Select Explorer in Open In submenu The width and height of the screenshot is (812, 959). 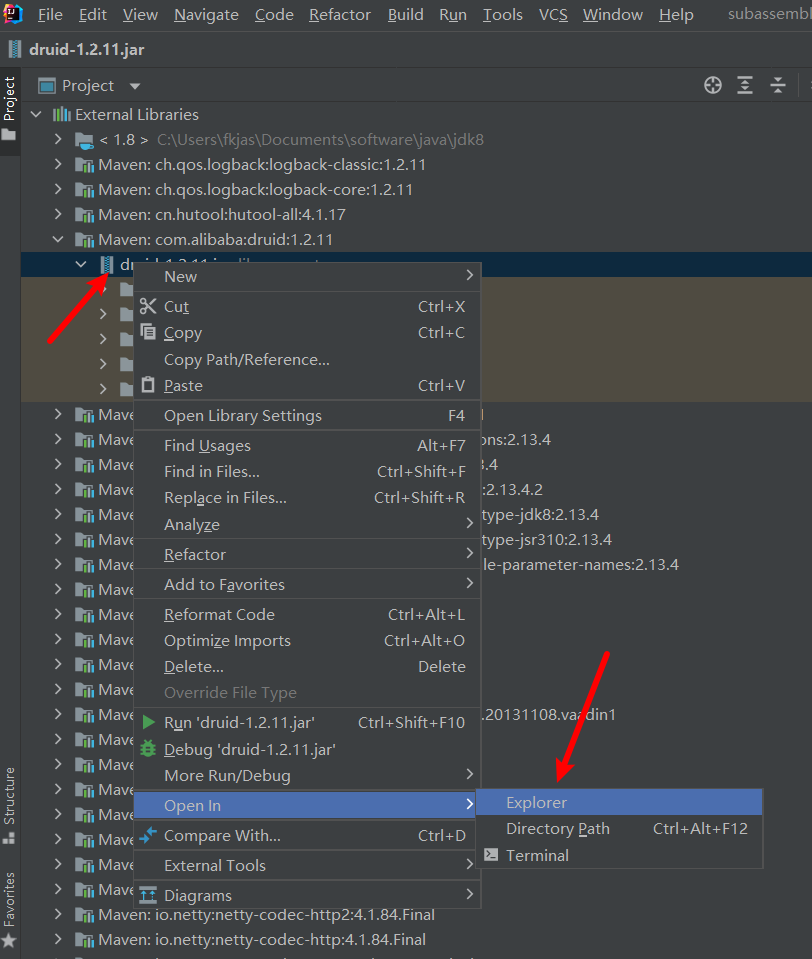619,802
